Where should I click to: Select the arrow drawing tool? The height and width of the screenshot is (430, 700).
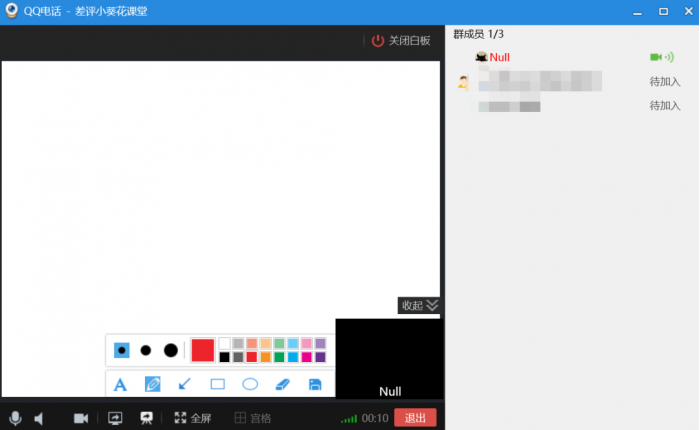[x=185, y=384]
